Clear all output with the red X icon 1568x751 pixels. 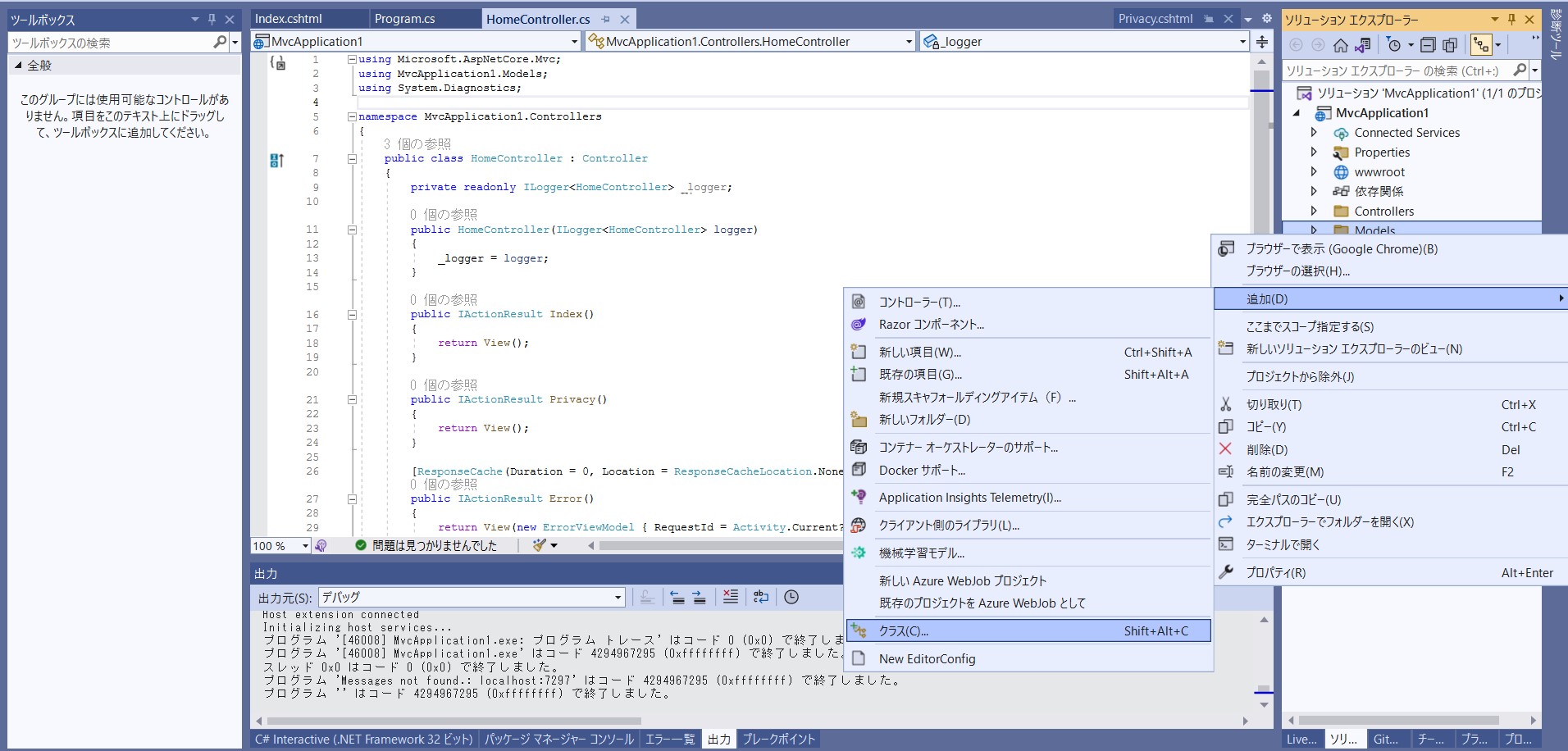[x=729, y=597]
